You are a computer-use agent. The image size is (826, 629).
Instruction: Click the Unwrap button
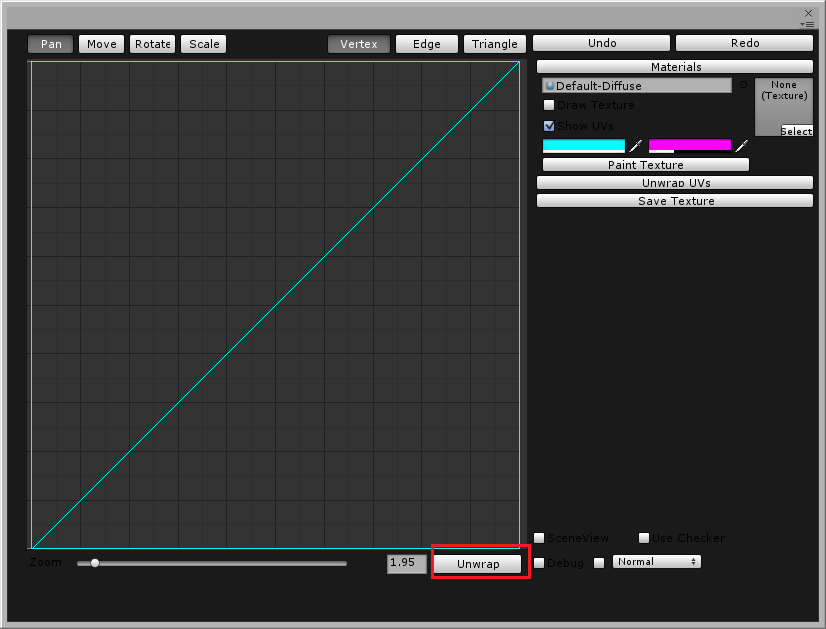[478, 564]
